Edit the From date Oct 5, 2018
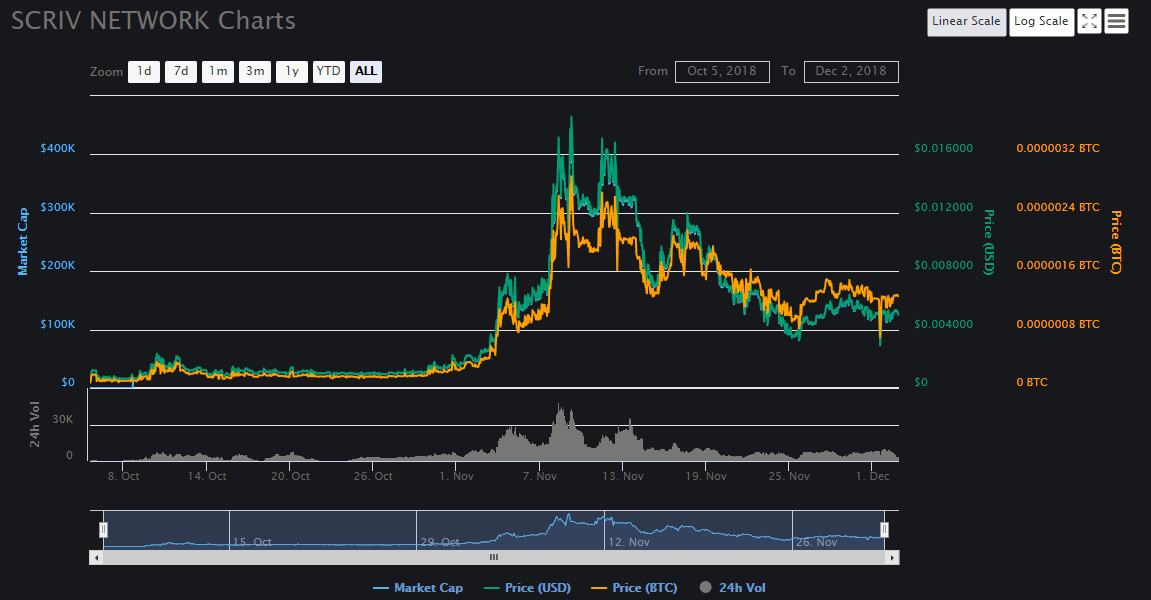The image size is (1151, 600). pyautogui.click(x=722, y=71)
